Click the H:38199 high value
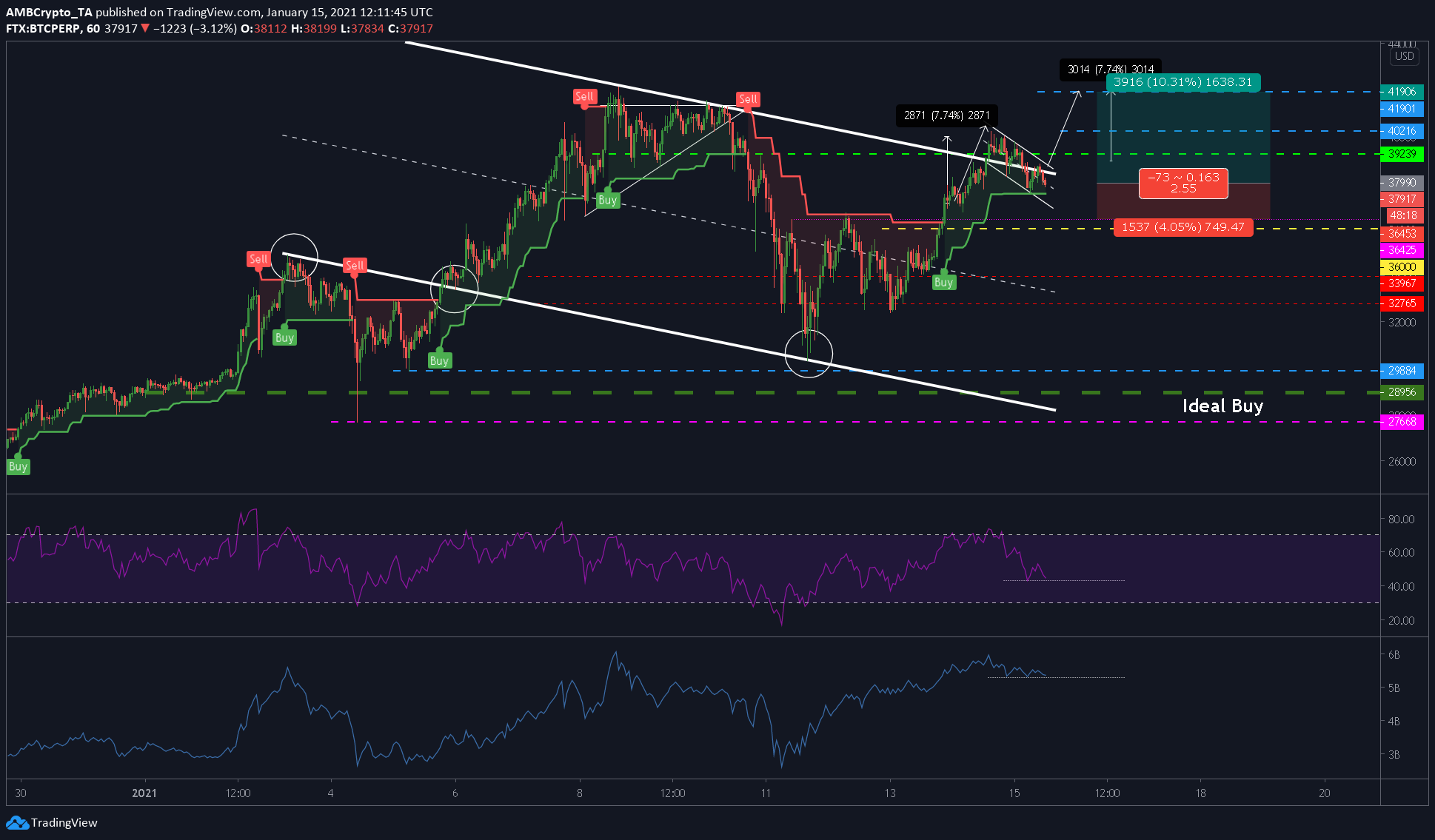 click(313, 28)
